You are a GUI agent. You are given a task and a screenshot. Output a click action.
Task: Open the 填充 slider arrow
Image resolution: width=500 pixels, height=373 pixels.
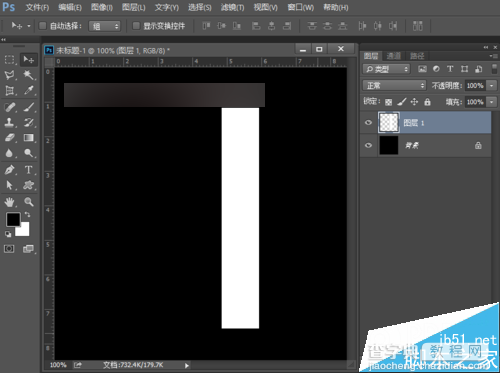(492, 102)
